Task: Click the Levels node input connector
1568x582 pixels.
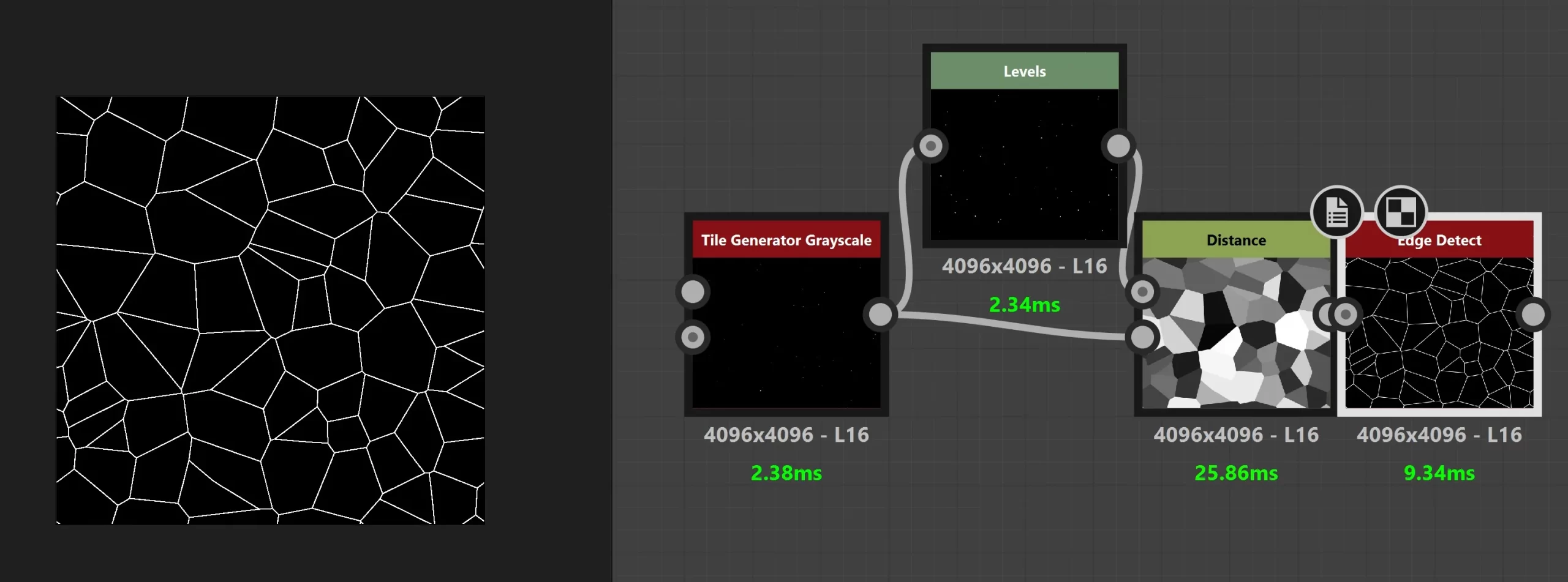Action: pos(931,146)
